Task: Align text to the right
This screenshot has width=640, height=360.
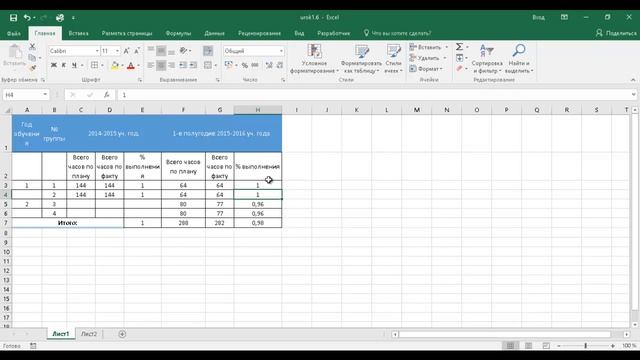Action: [171, 65]
